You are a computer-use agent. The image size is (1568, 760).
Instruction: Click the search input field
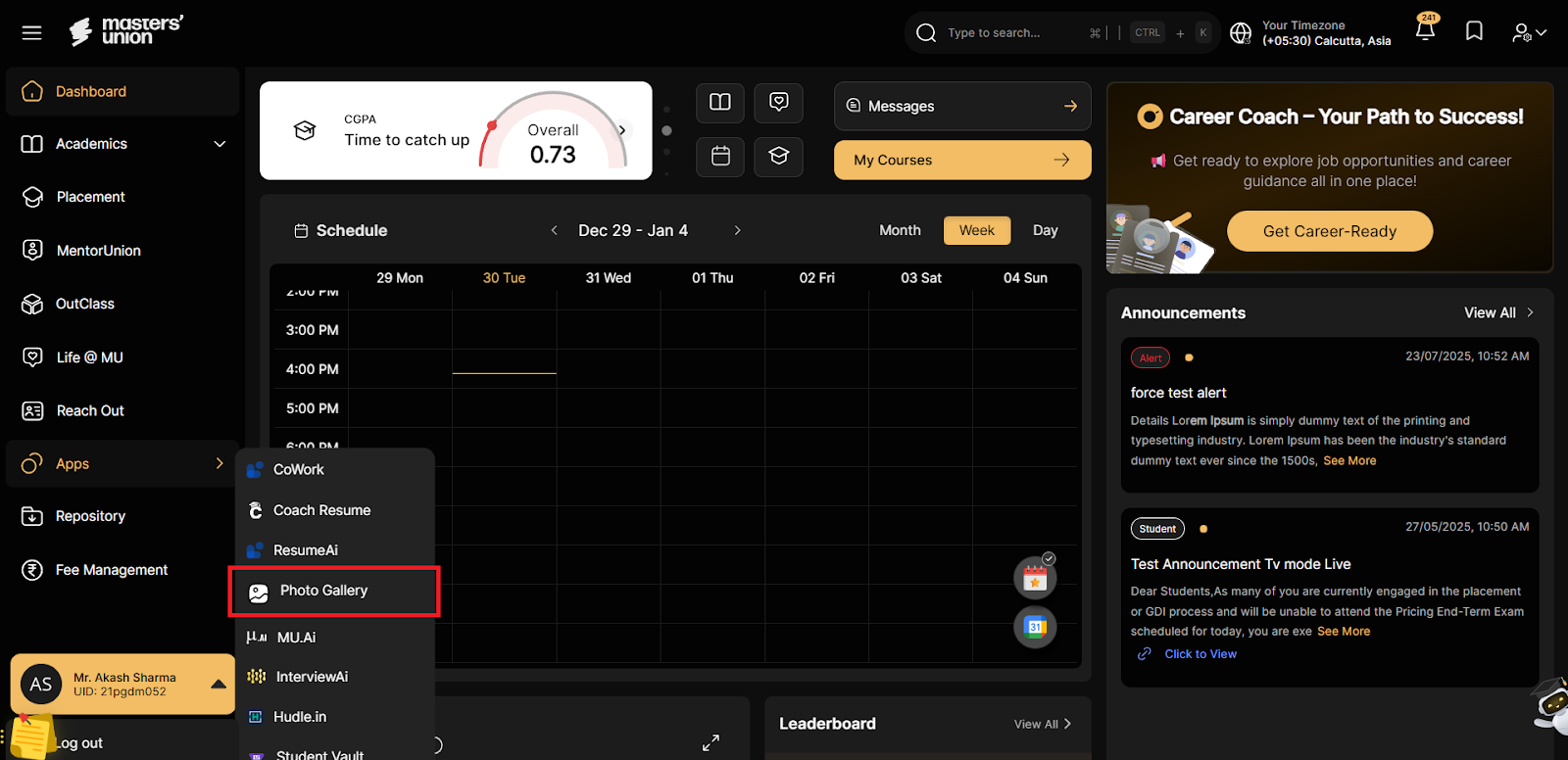1009,33
